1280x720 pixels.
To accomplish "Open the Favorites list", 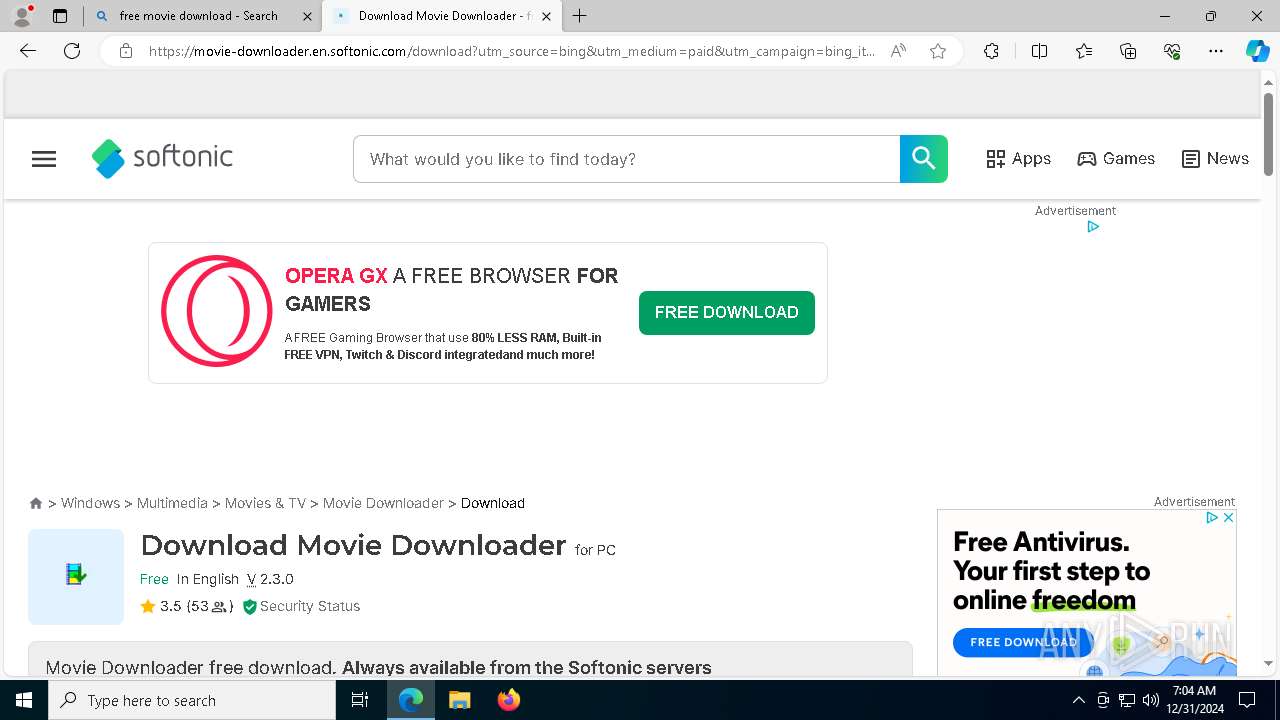I will coord(1084,51).
